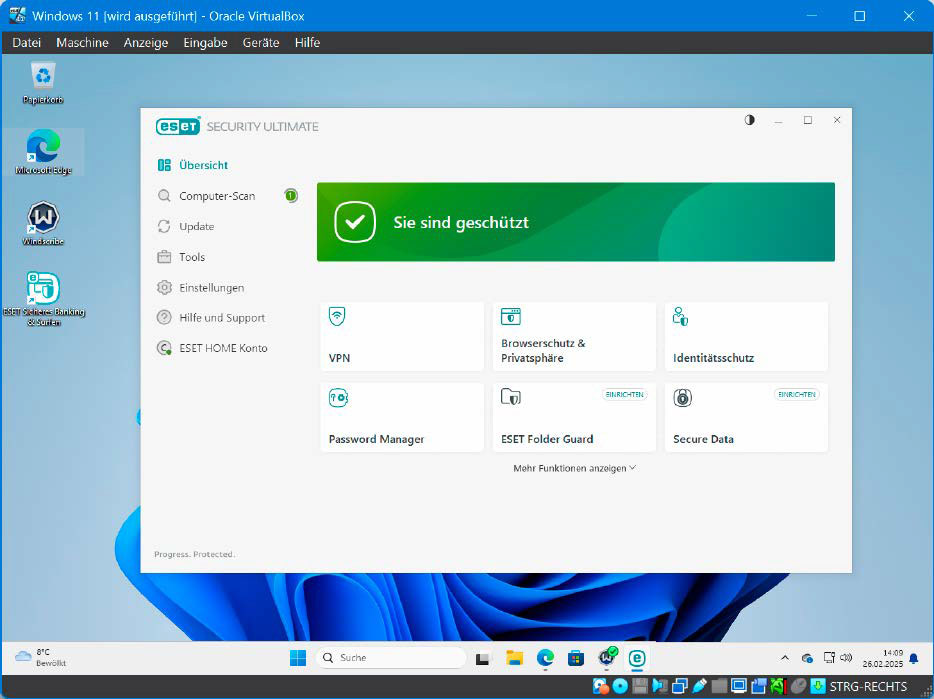Click the Windscribe taskbar icon
The width and height of the screenshot is (934, 699).
click(607, 657)
